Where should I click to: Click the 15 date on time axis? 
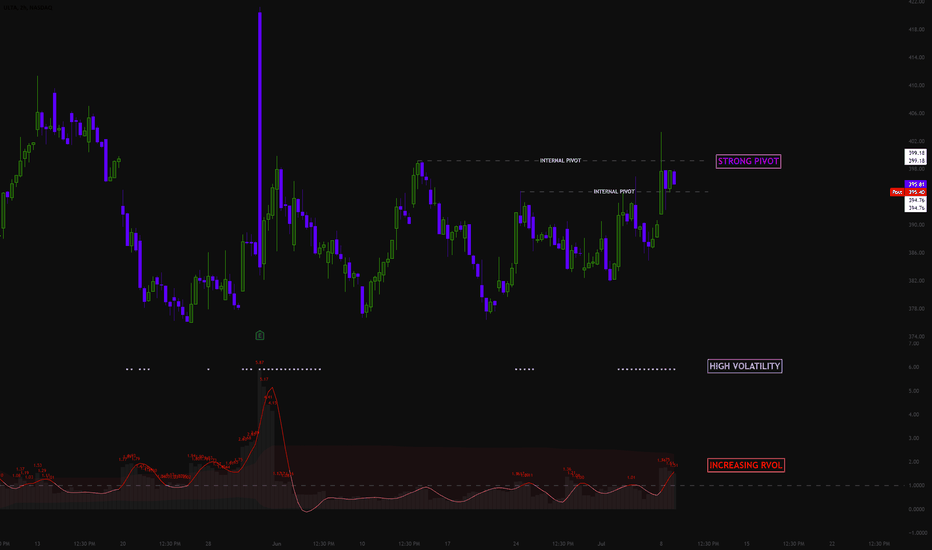[x=747, y=543]
